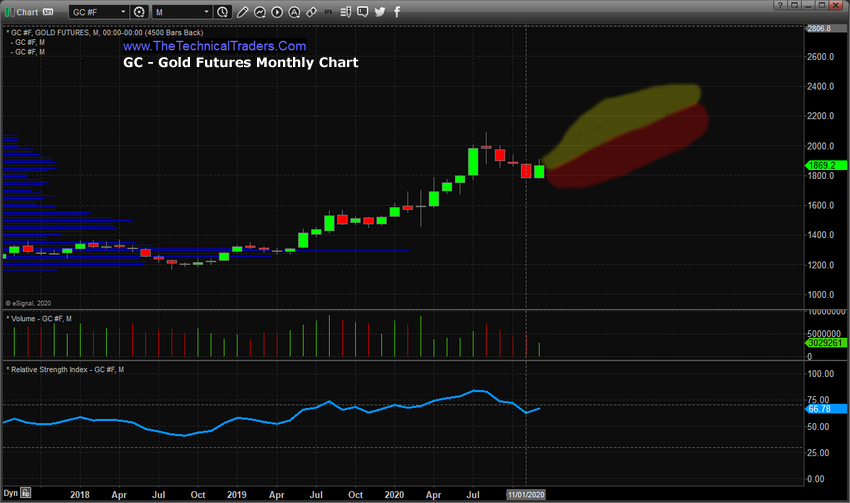
Task: Click the 11/01/2020 date marker
Action: coord(526,493)
